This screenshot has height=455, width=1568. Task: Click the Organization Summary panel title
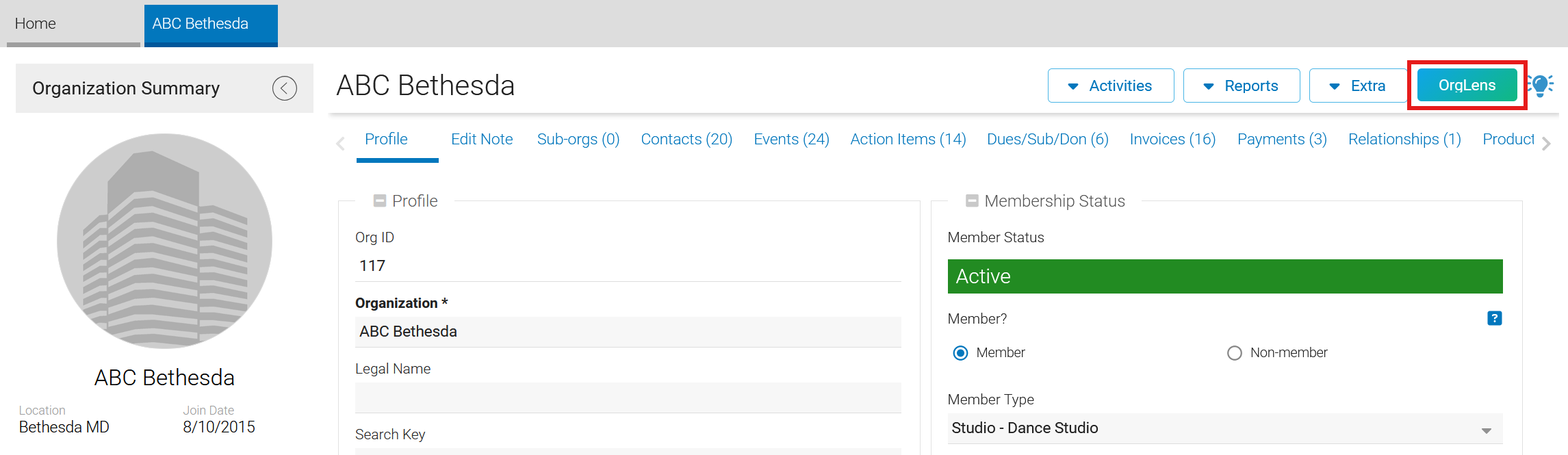(x=126, y=89)
